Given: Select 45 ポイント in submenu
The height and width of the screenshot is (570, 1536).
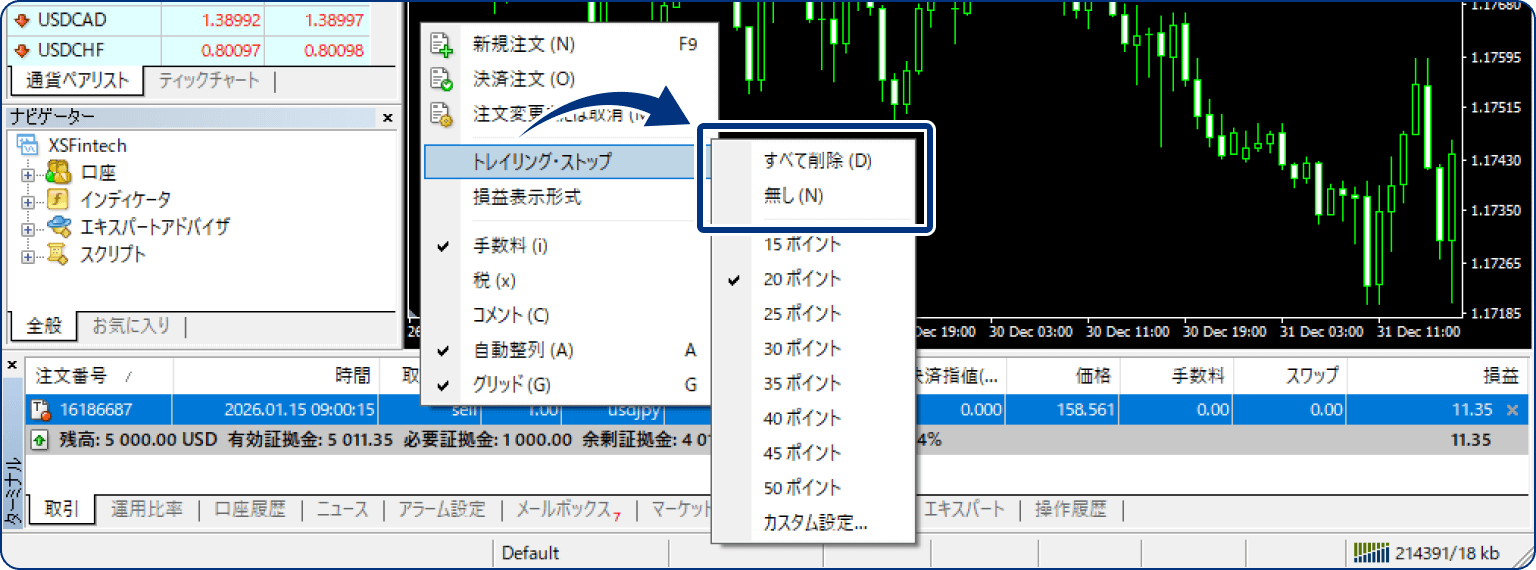Looking at the screenshot, I should [813, 454].
